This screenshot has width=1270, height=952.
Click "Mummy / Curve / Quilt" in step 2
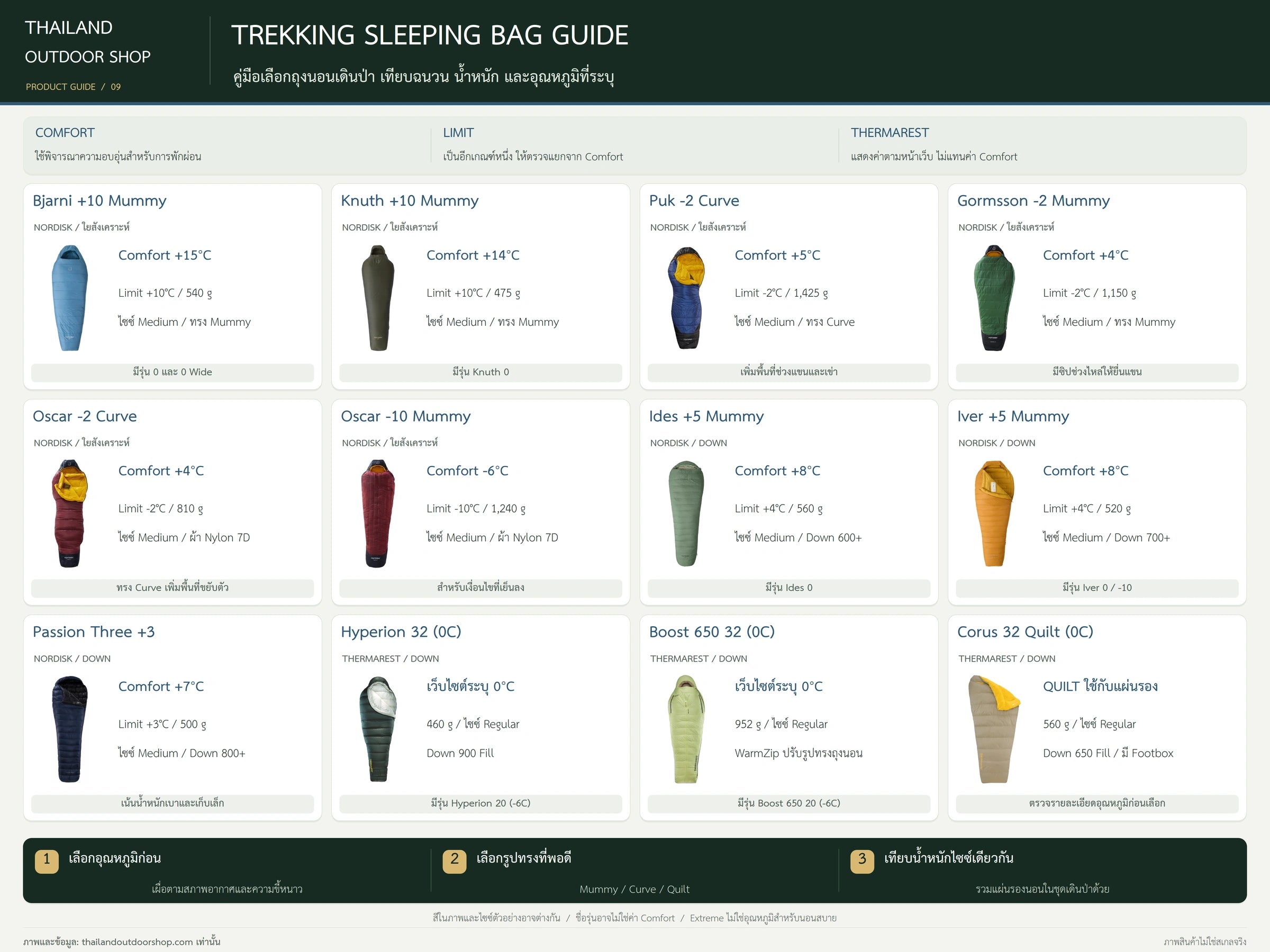pos(634,889)
